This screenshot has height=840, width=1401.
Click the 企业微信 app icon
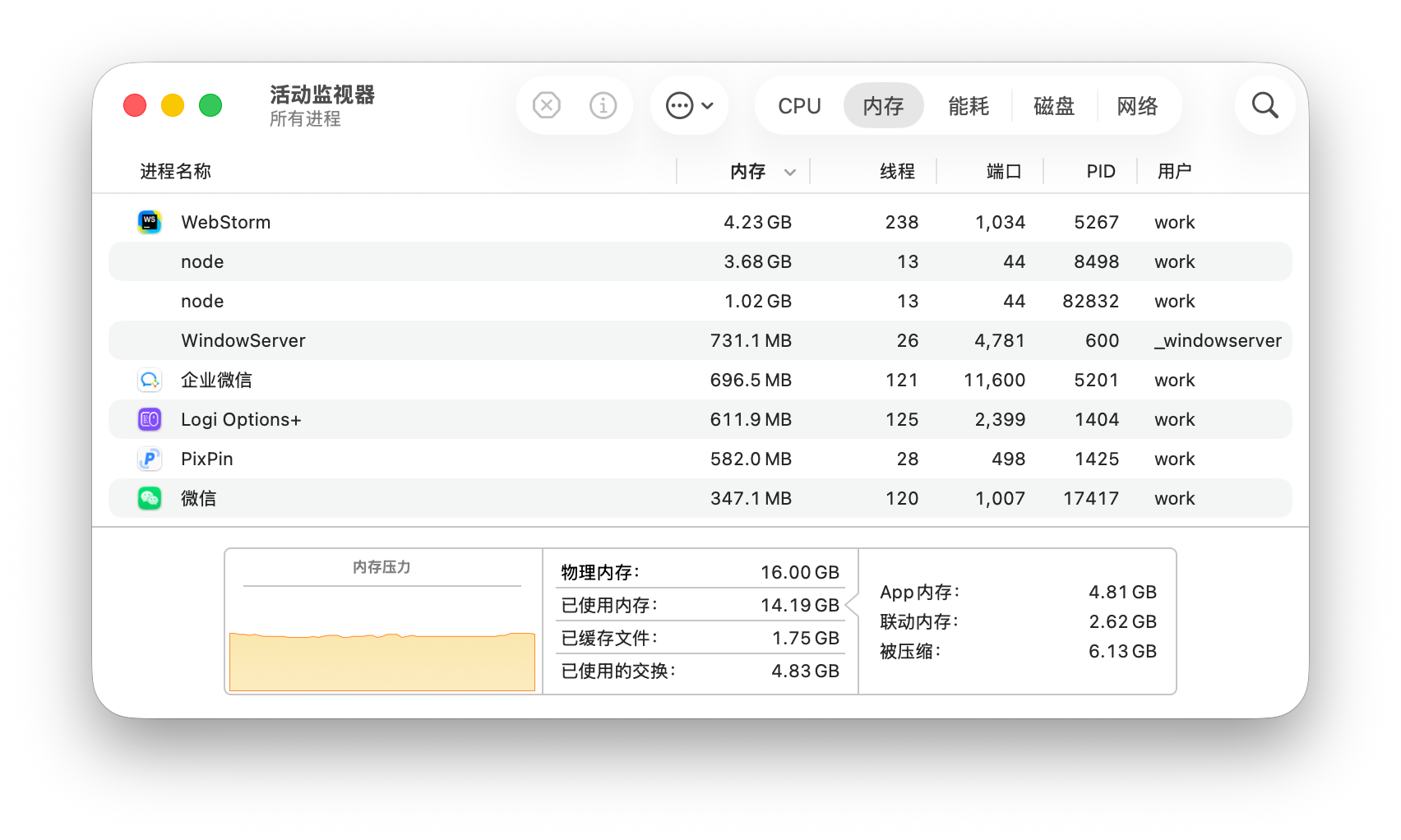(150, 380)
